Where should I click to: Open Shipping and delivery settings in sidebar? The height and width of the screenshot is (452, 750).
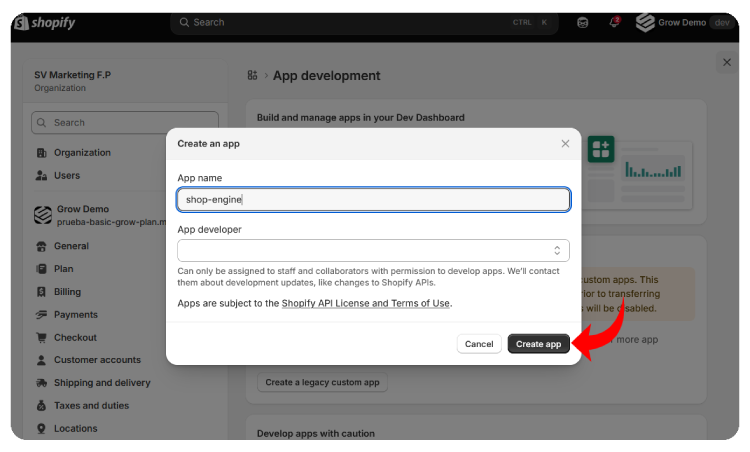point(102,383)
